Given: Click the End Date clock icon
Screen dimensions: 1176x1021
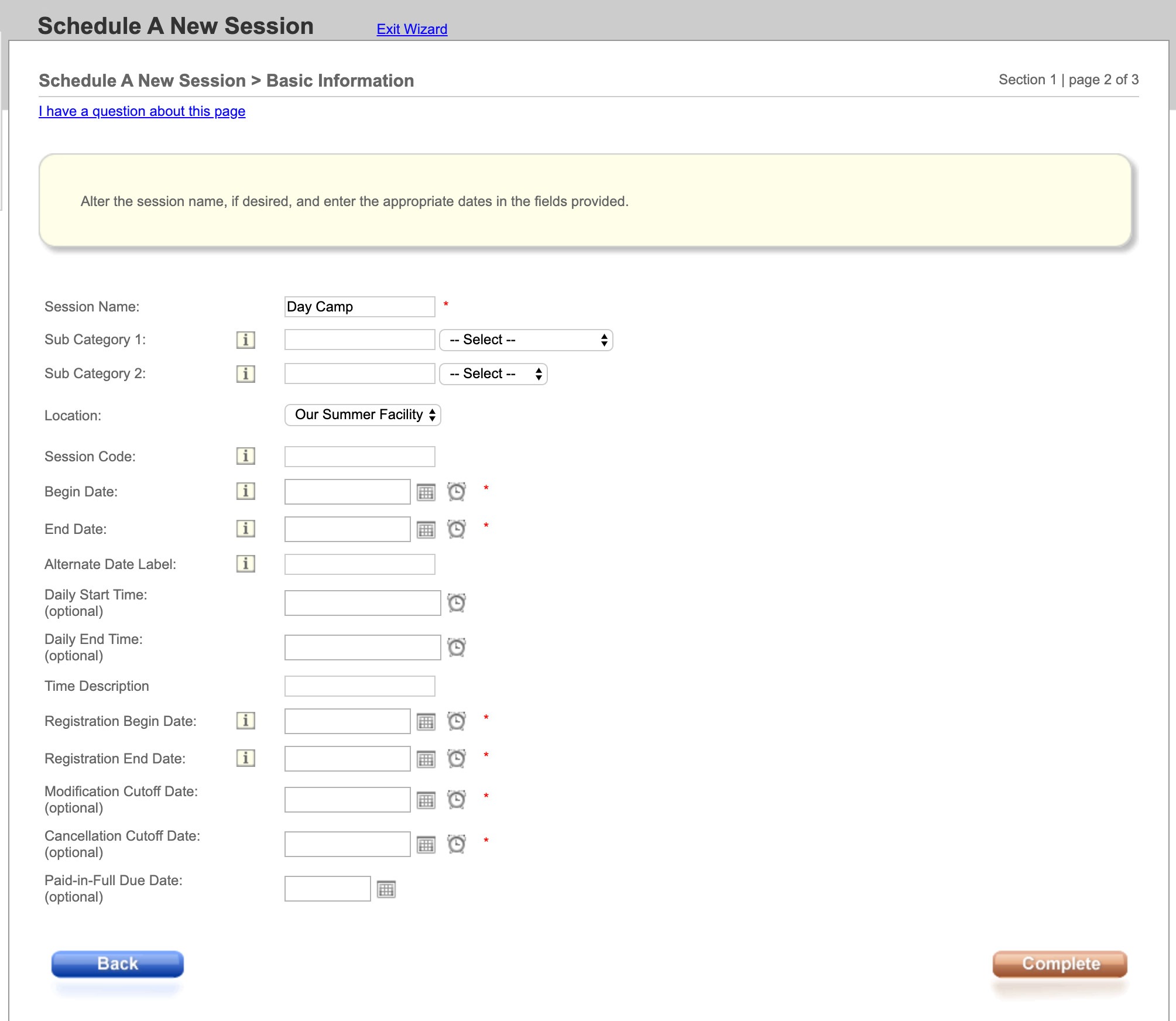Looking at the screenshot, I should click(x=456, y=529).
